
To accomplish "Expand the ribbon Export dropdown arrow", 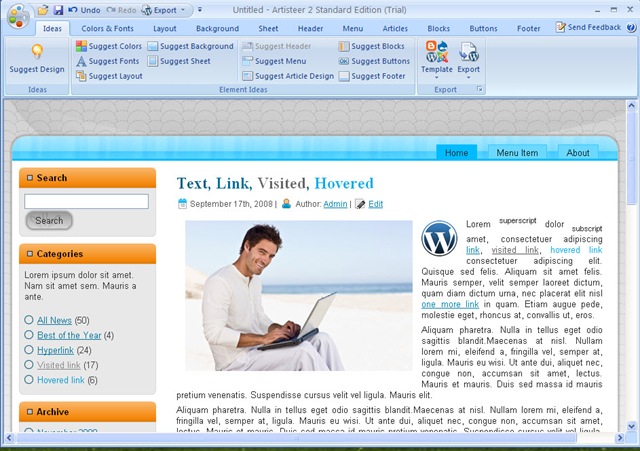I will 469,78.
